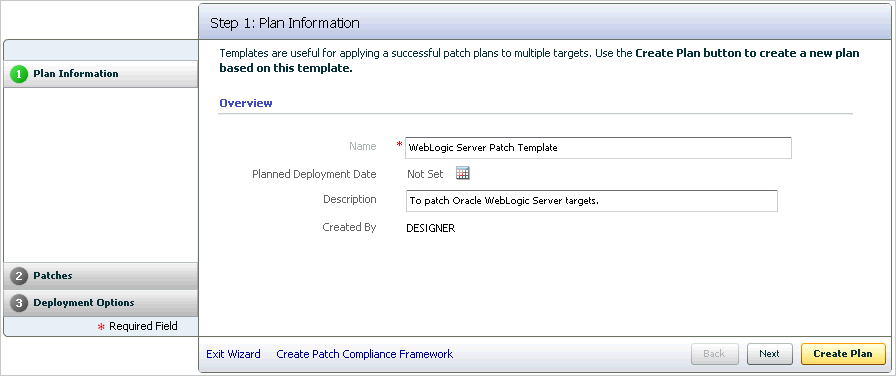This screenshot has height=376, width=896.
Task: Focus the Description input field
Action: [x=591, y=201]
